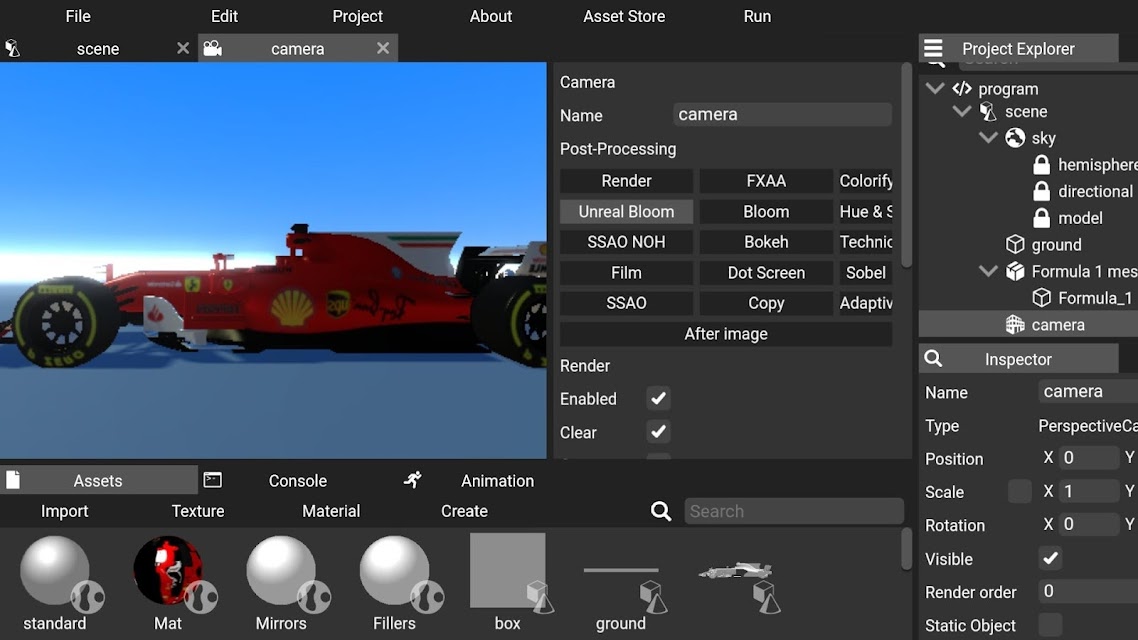Add the Bokeh post-processing pass
Screen dimensions: 1138x640
pyautogui.click(x=766, y=242)
